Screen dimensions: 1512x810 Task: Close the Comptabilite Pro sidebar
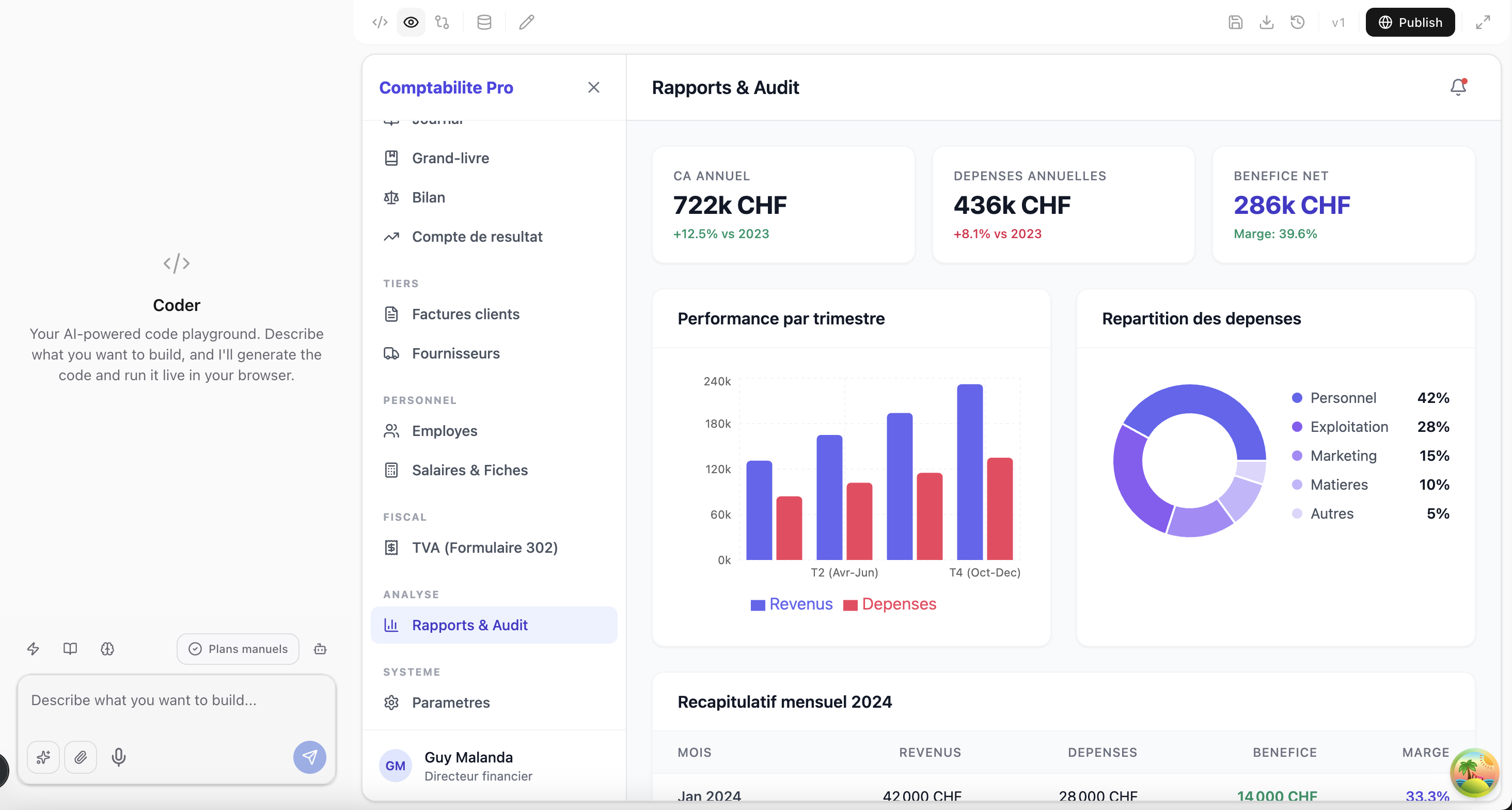594,87
